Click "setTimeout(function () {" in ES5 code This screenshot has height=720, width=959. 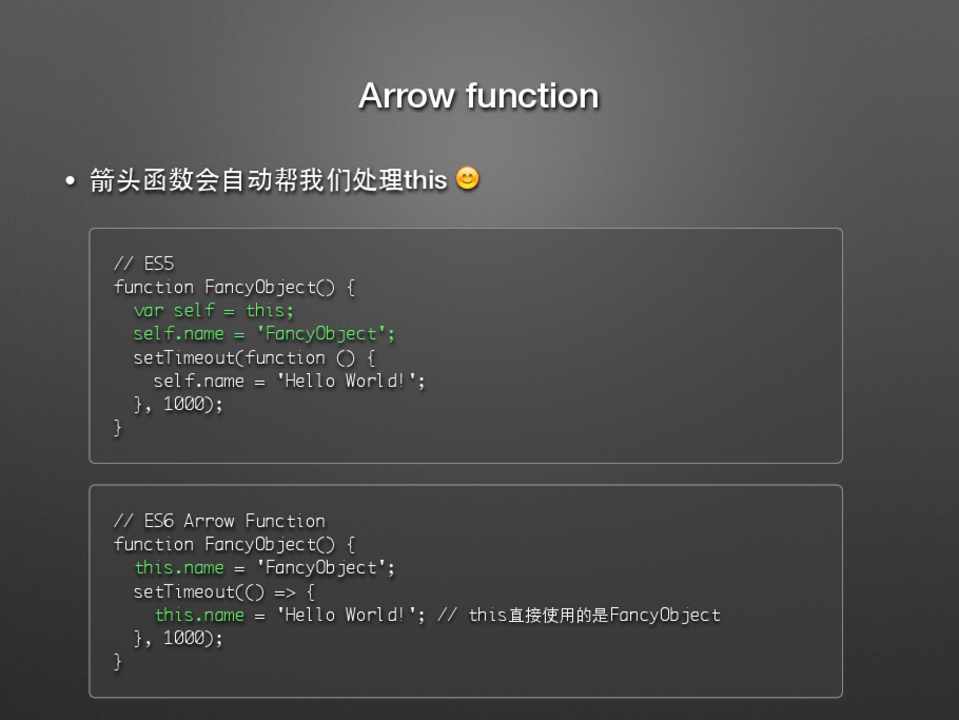253,357
